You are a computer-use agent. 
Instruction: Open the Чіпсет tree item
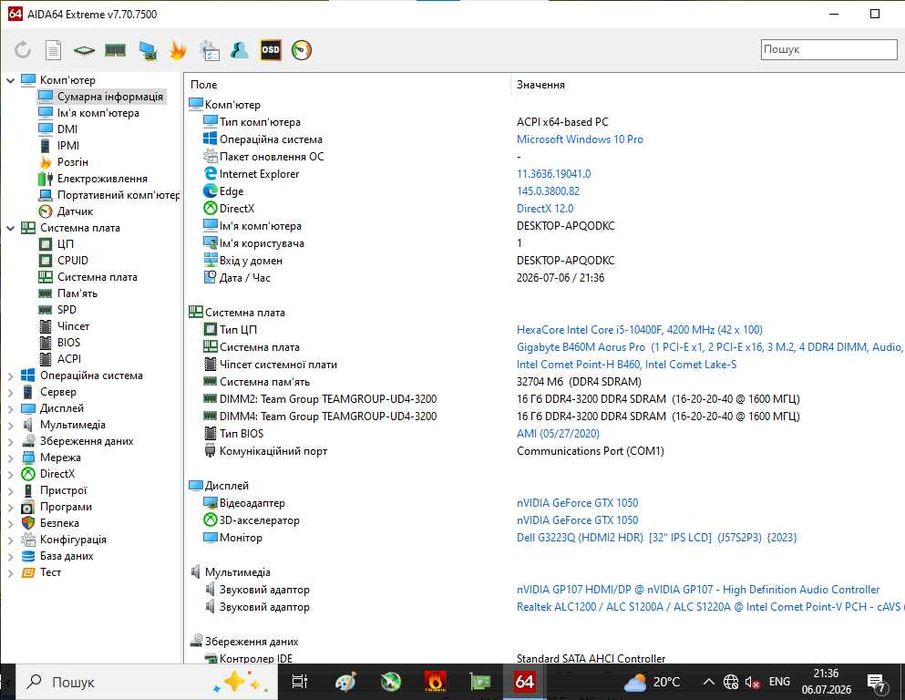click(73, 326)
